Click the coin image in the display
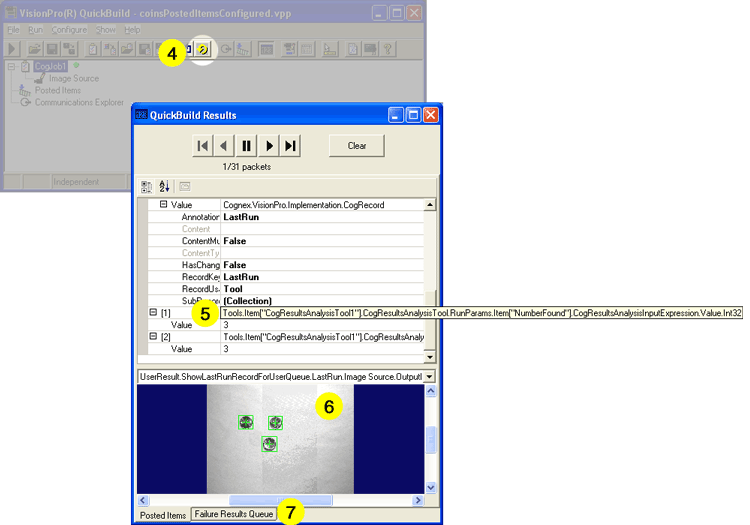Screen dimensions: 750x525 280,439
